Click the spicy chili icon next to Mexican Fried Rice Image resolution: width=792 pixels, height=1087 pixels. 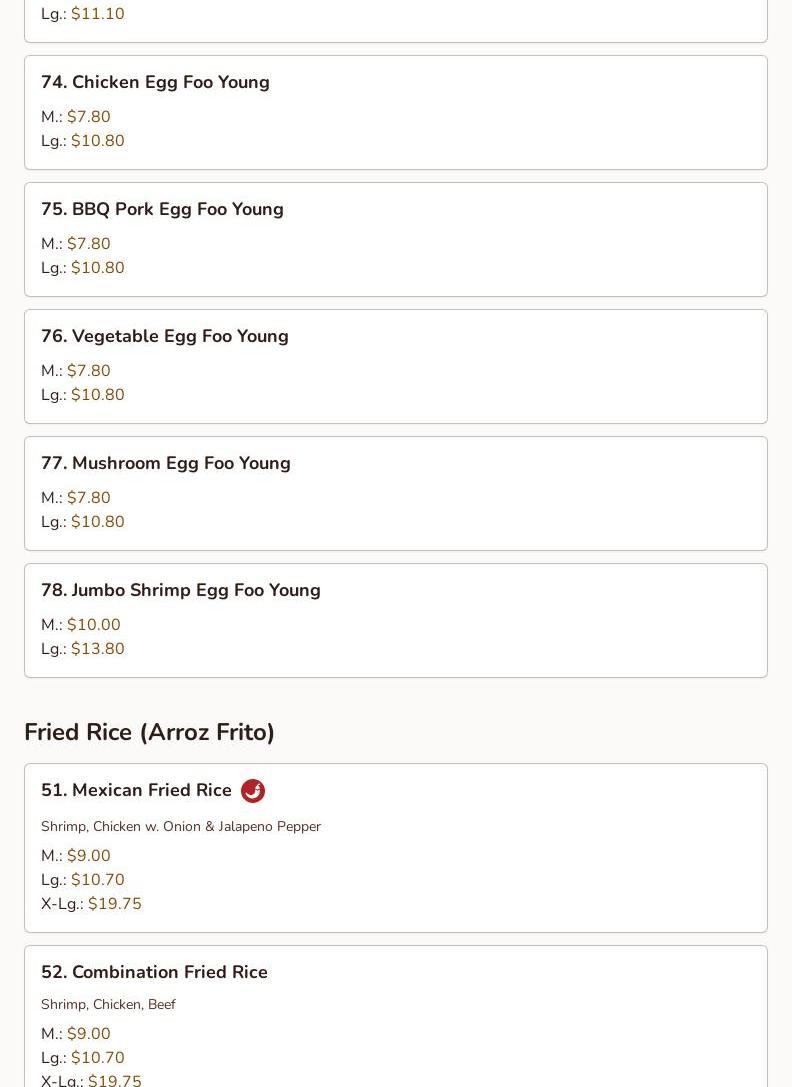(253, 791)
